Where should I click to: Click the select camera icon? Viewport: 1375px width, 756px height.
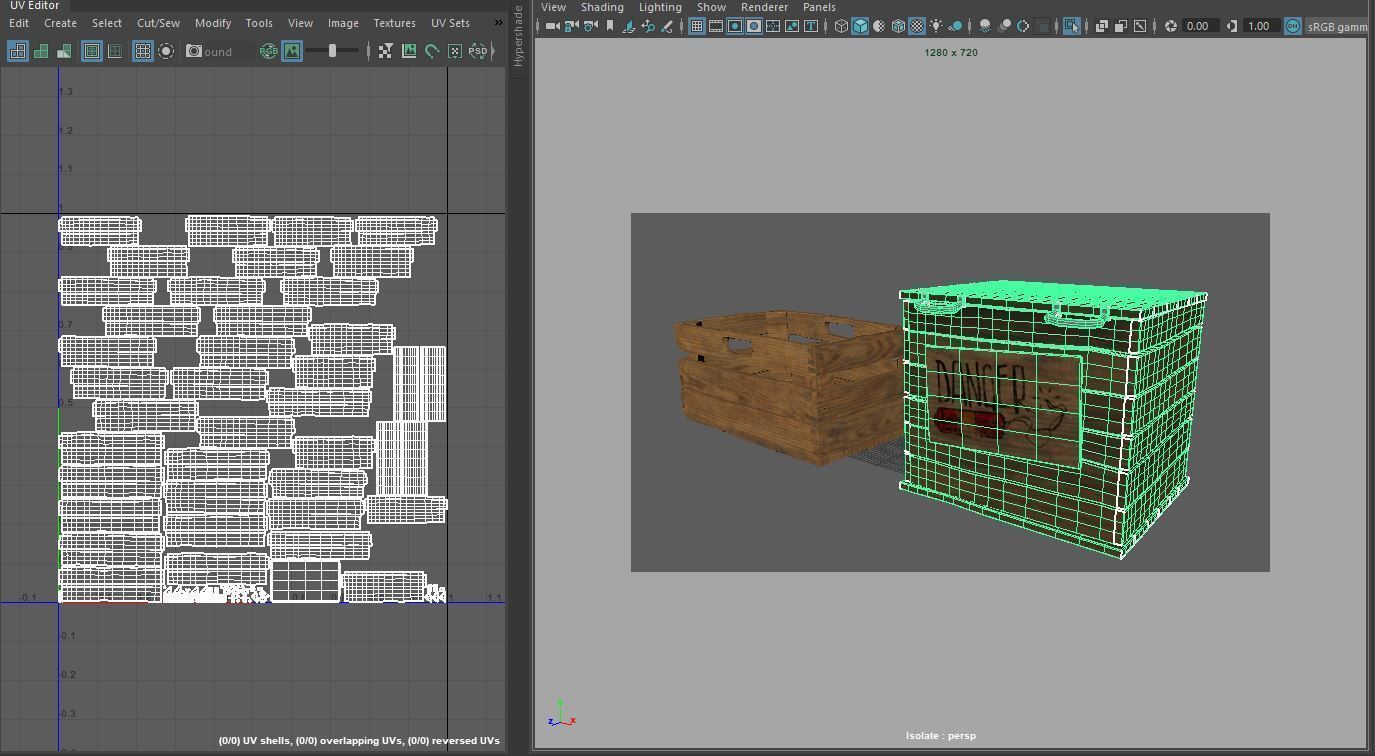pyautogui.click(x=552, y=26)
